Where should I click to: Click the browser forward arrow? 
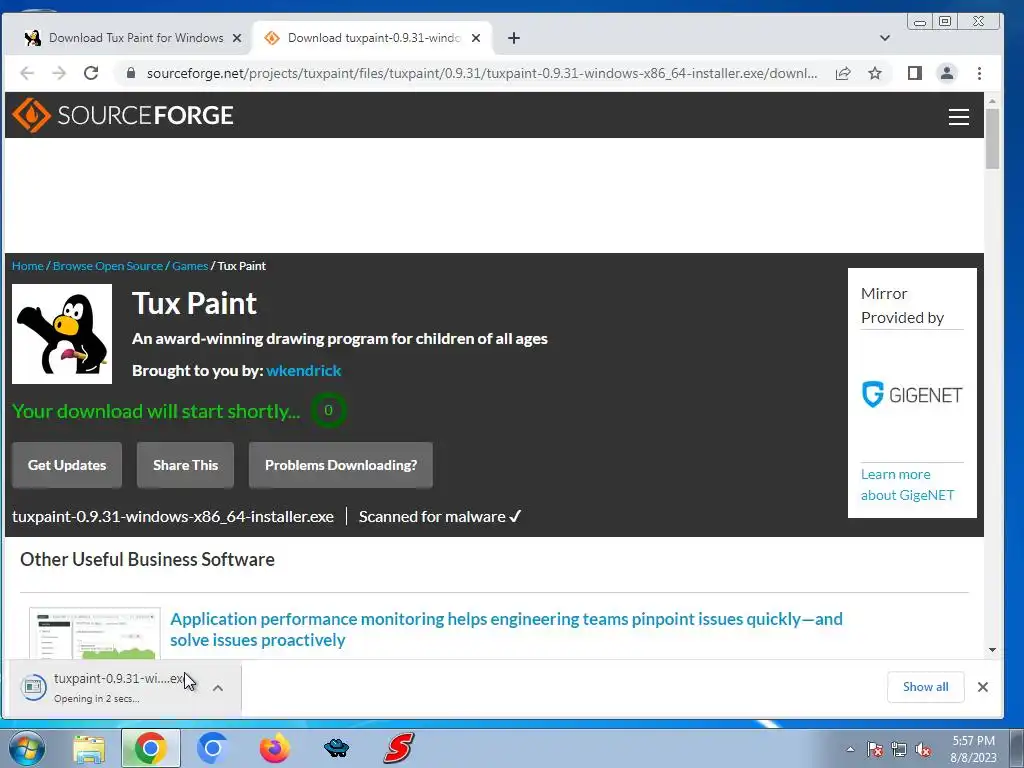(59, 73)
